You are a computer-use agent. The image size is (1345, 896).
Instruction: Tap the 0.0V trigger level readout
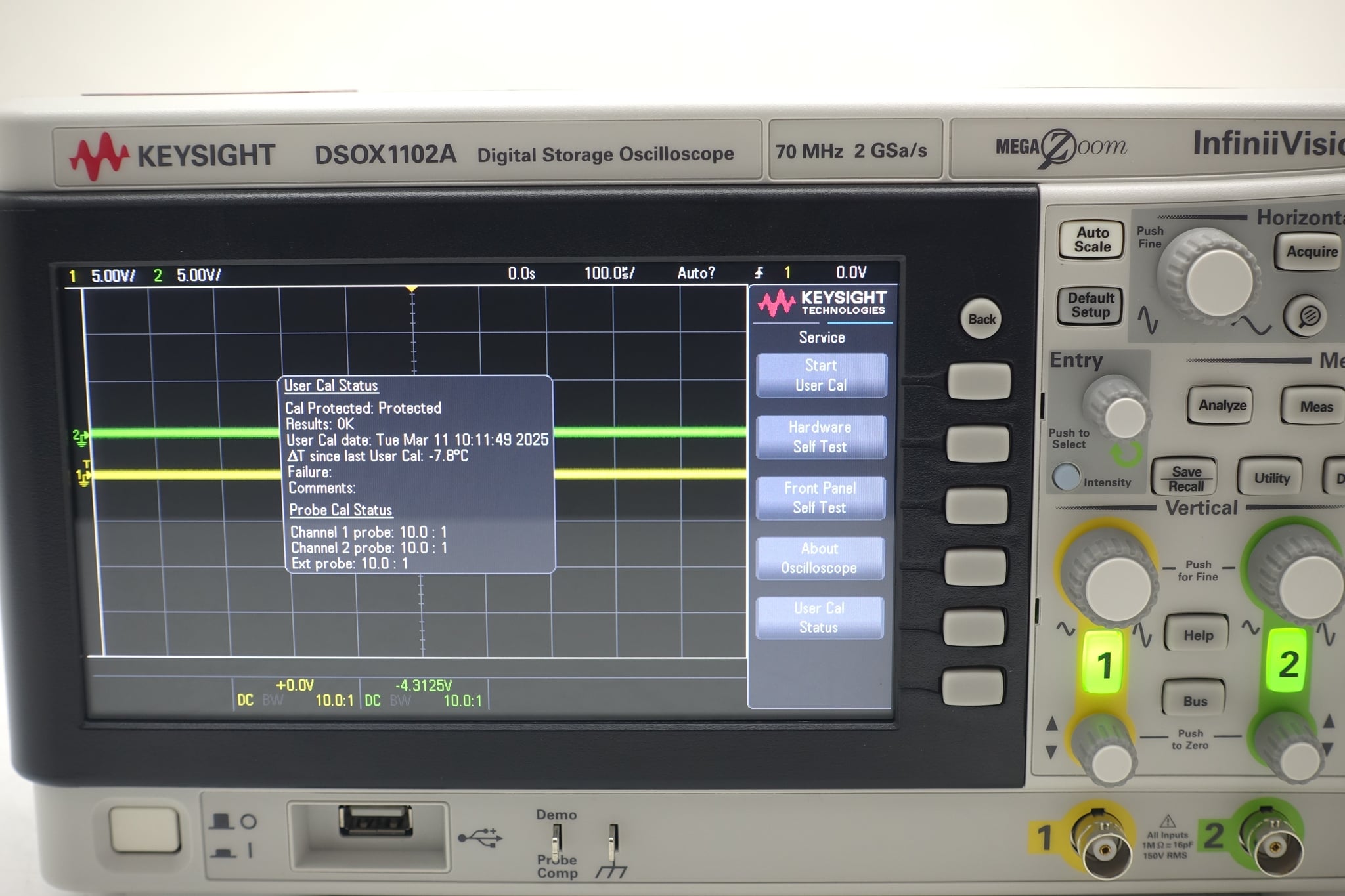point(851,272)
